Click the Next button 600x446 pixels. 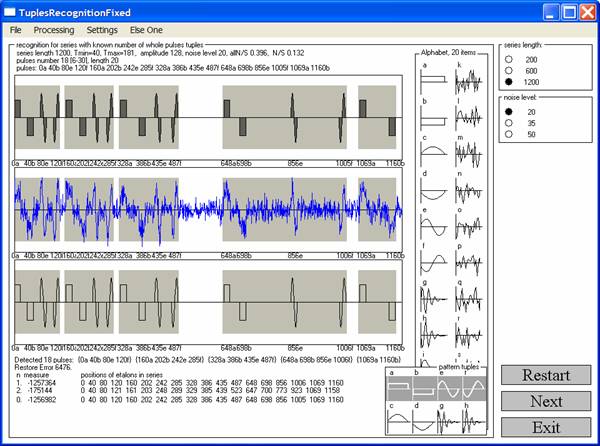click(x=546, y=401)
